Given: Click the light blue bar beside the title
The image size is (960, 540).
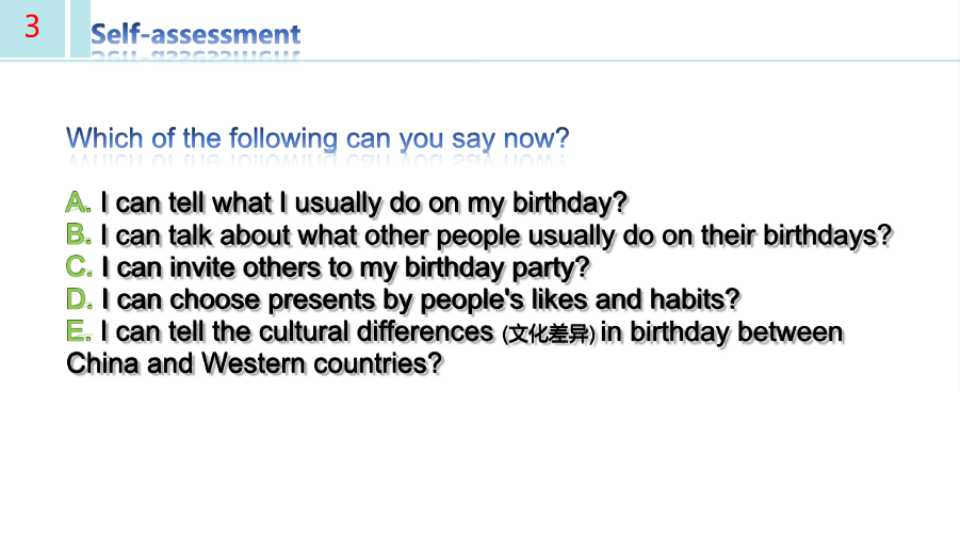Looking at the screenshot, I should click(80, 28).
